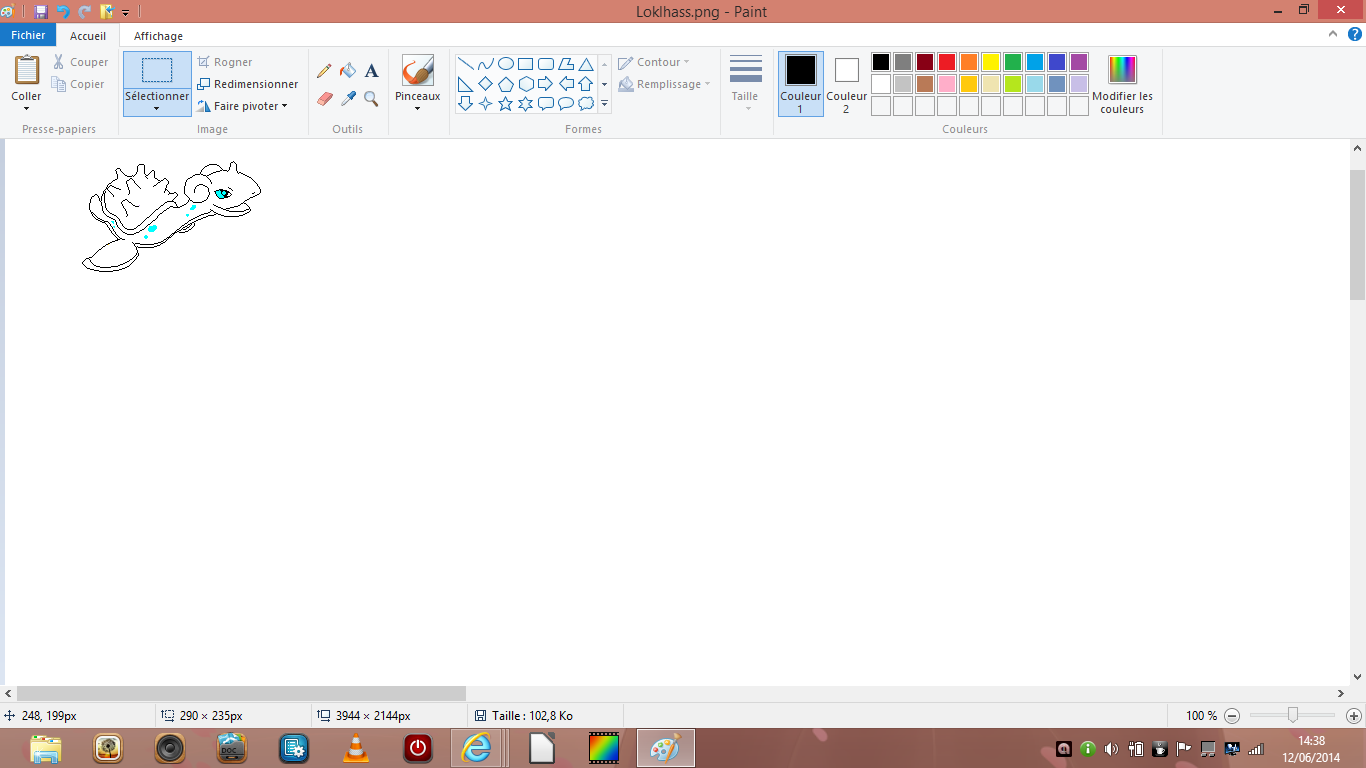
Task: Choose the straight line shape
Action: (x=465, y=64)
